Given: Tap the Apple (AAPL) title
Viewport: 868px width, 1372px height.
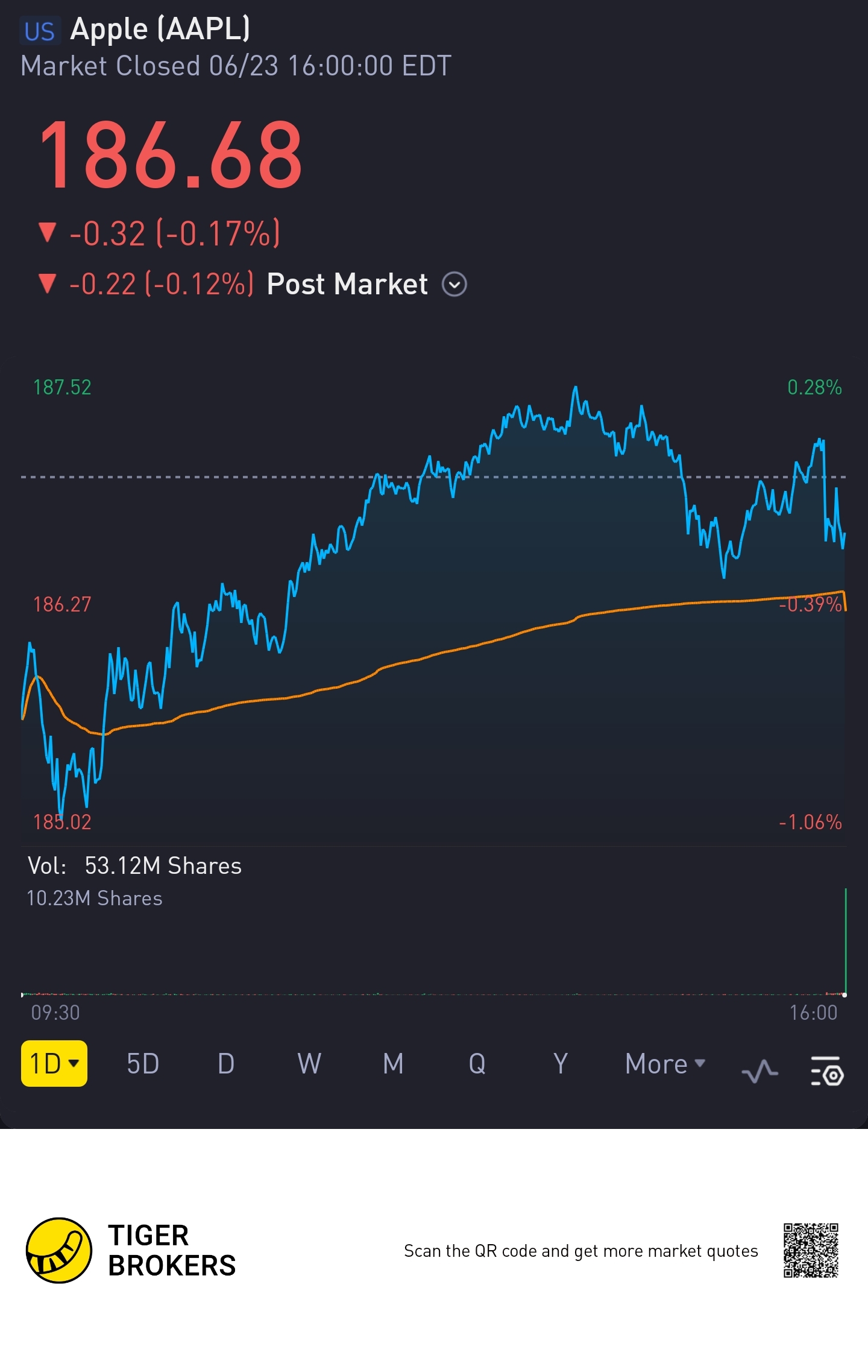Looking at the screenshot, I should point(160,29).
